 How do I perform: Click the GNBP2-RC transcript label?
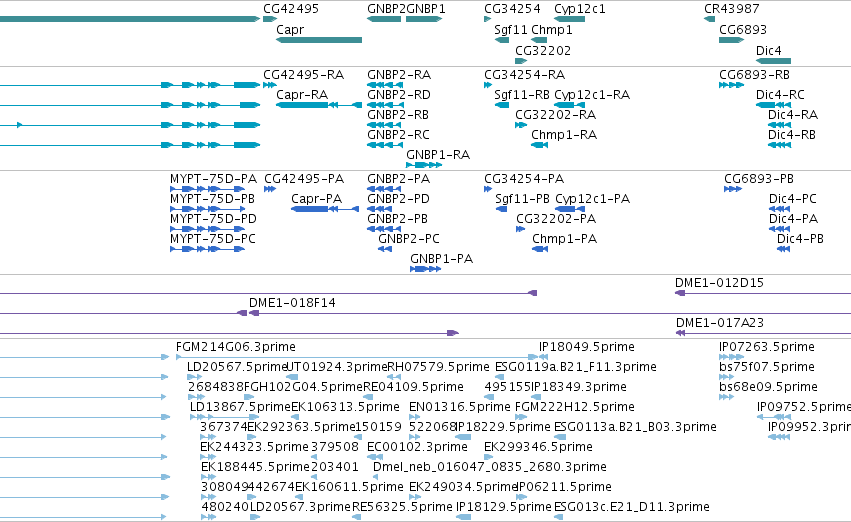tap(398, 135)
